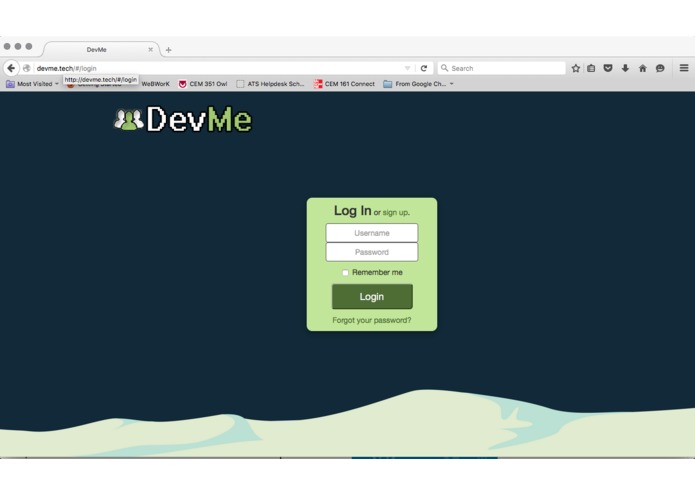695x494 pixels.
Task: Click the search magnifier icon
Action: [444, 68]
